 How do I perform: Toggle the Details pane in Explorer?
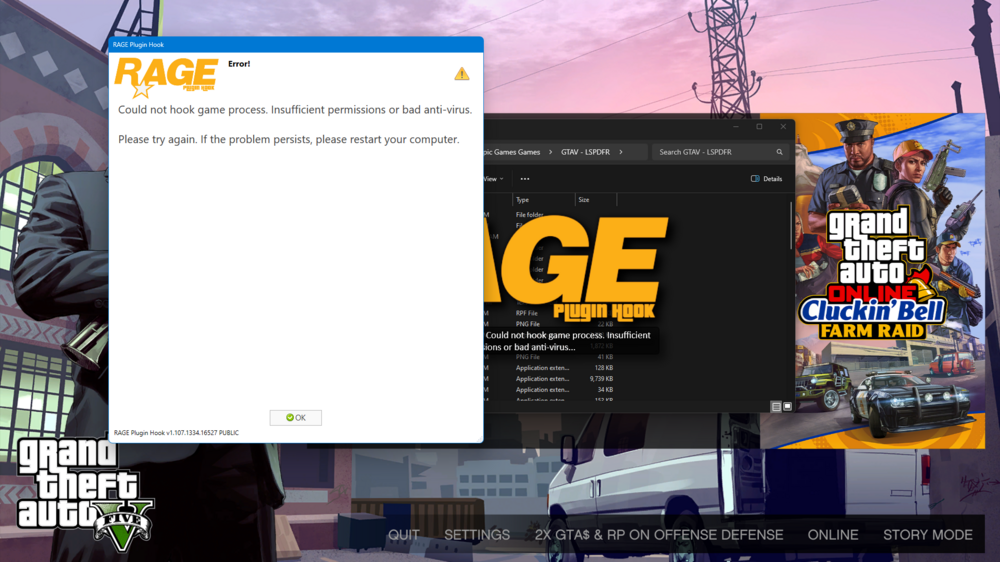click(x=767, y=179)
